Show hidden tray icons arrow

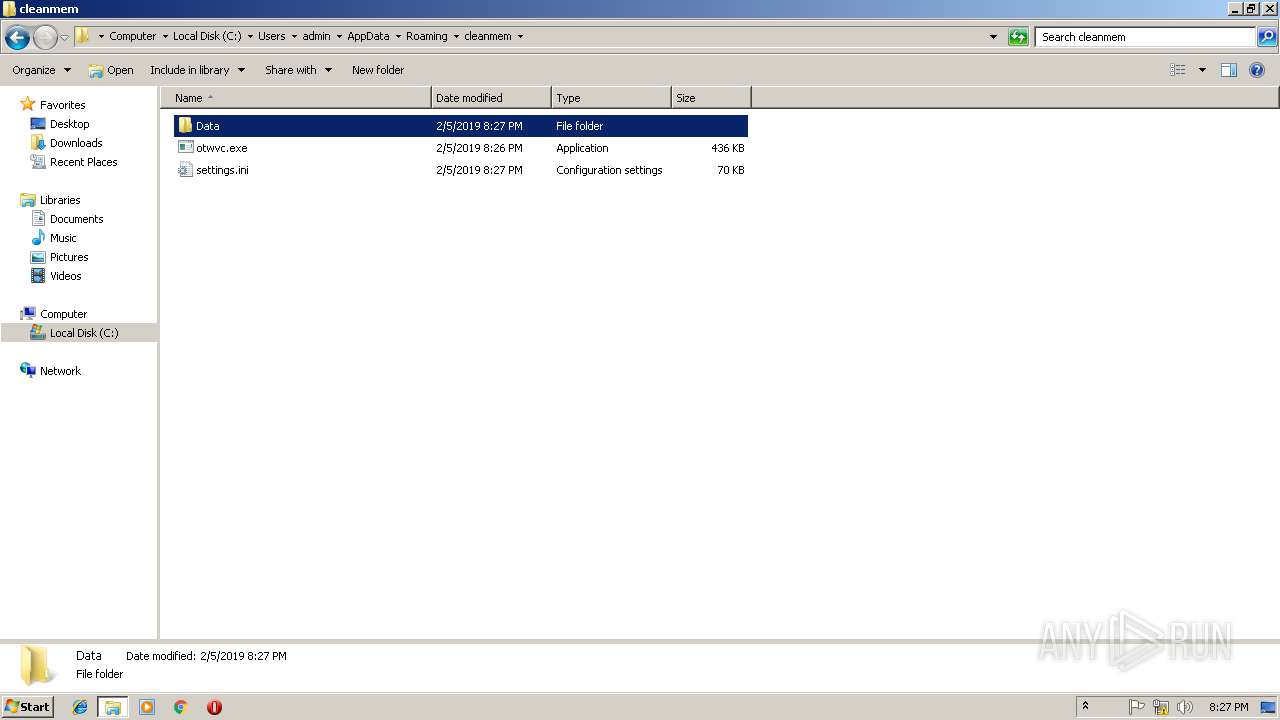pyautogui.click(x=1085, y=706)
